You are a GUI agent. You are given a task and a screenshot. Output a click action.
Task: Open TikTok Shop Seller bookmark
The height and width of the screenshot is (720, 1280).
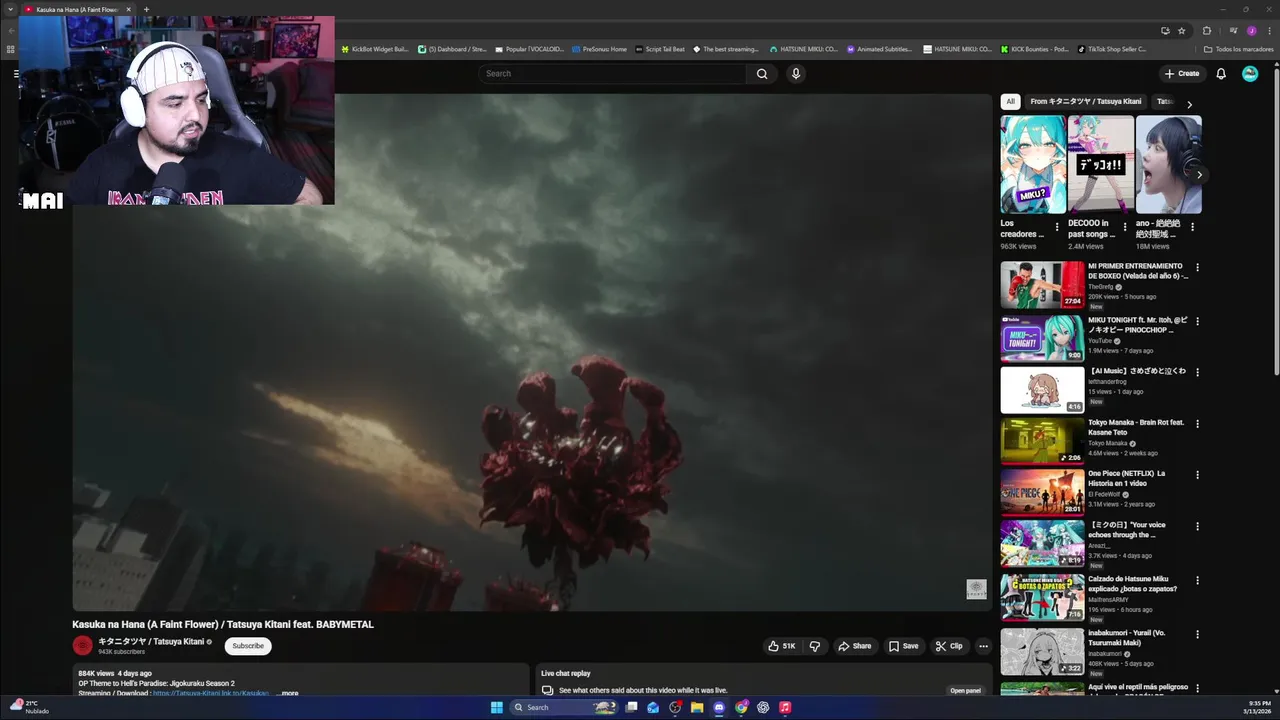click(x=1111, y=49)
